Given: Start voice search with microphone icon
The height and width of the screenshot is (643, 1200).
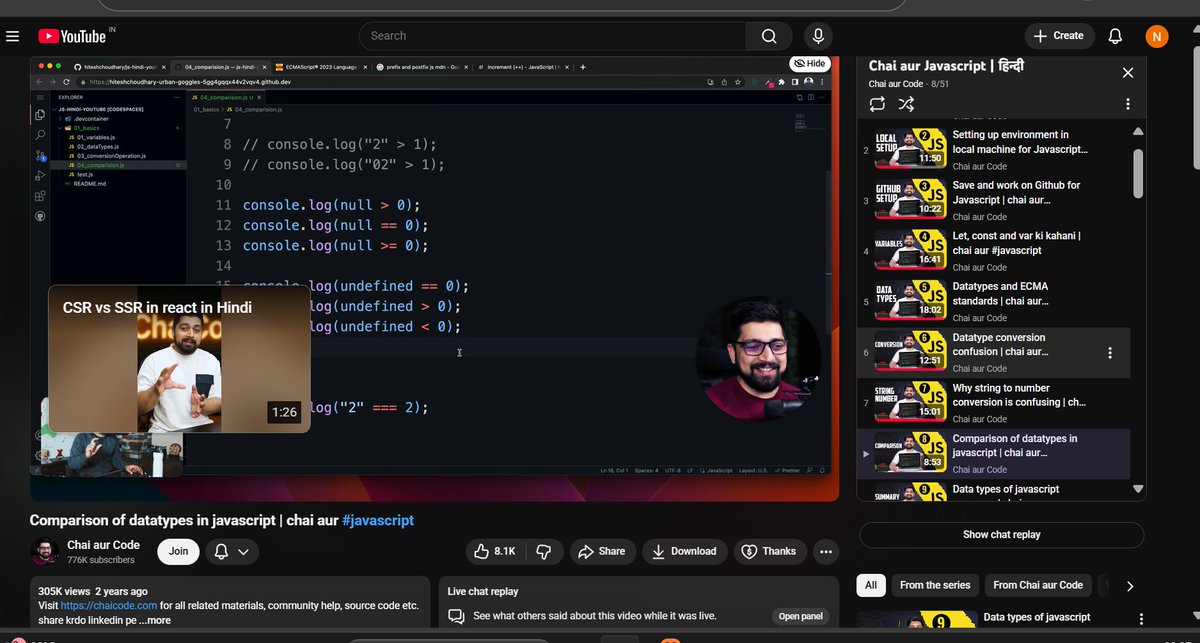Looking at the screenshot, I should click(x=819, y=36).
